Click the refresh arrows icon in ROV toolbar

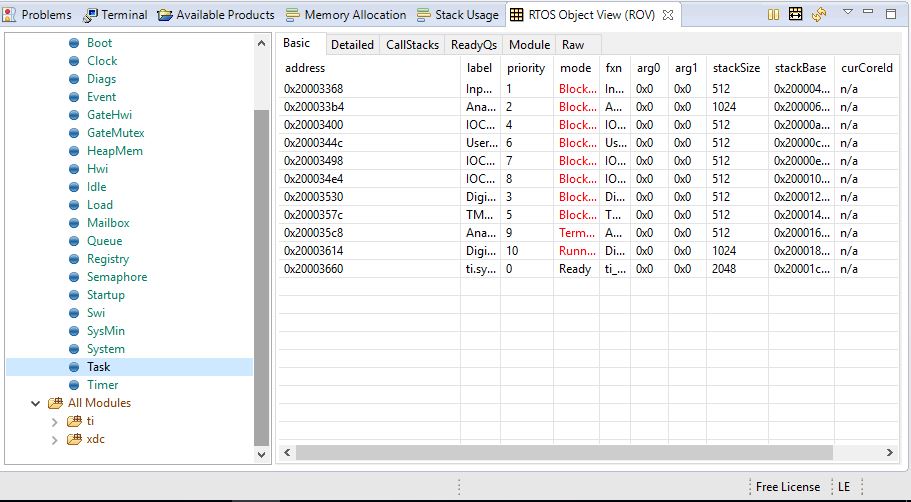(x=819, y=15)
